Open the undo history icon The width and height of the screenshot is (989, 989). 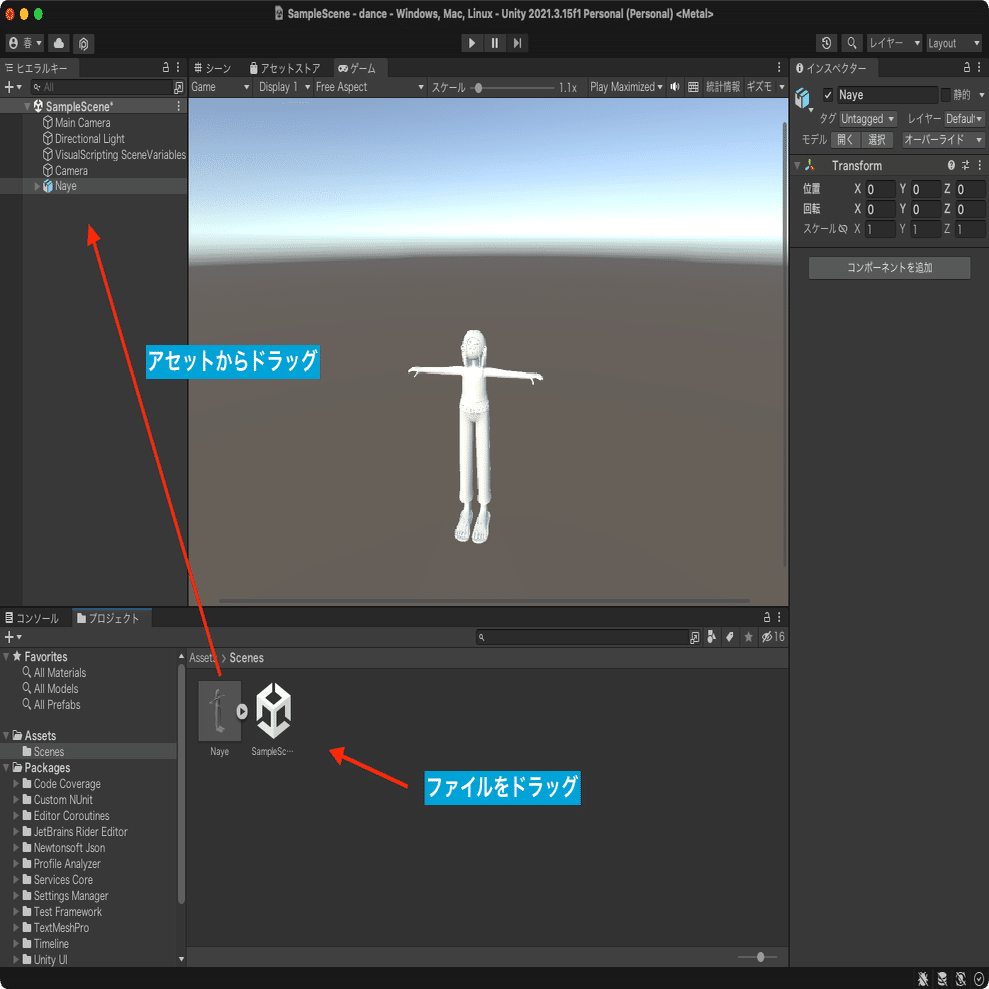826,43
